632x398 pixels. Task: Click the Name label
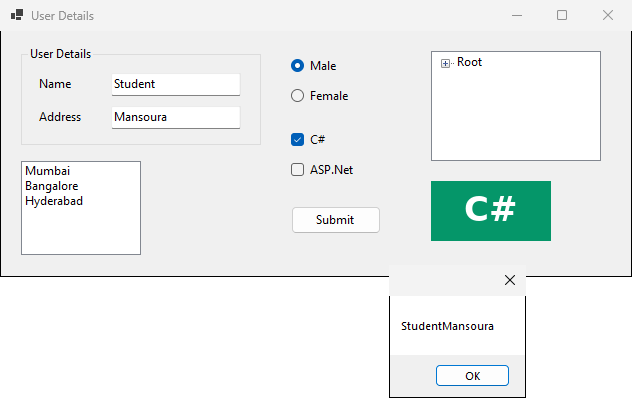[x=55, y=84]
